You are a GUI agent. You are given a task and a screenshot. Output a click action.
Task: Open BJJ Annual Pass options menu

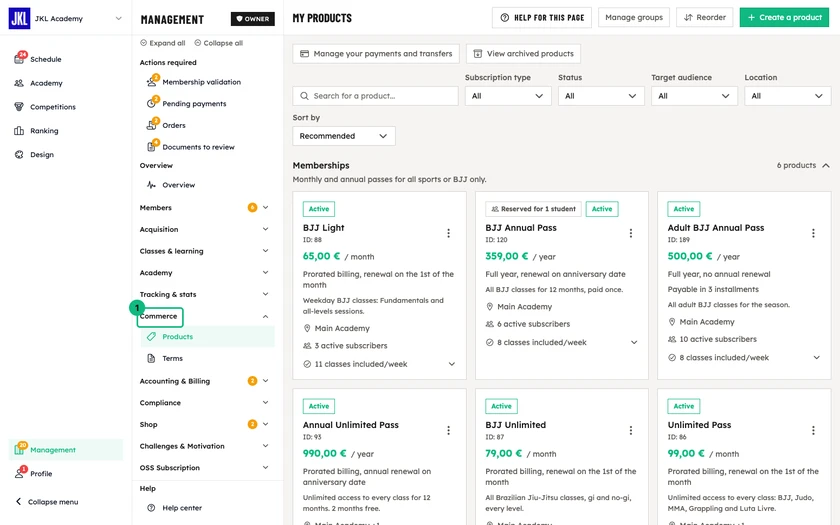(631, 233)
